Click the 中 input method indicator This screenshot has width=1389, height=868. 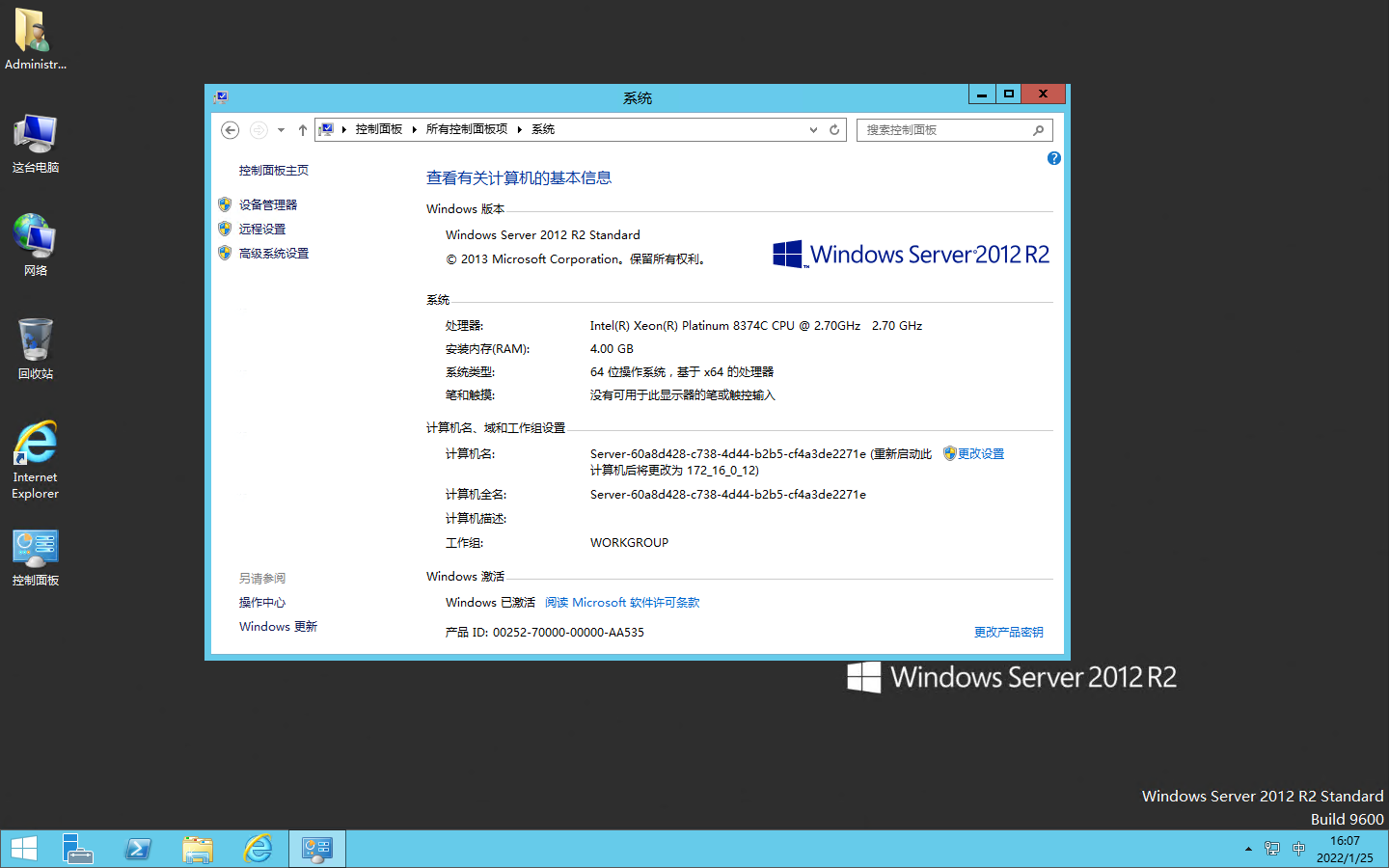tap(1298, 849)
